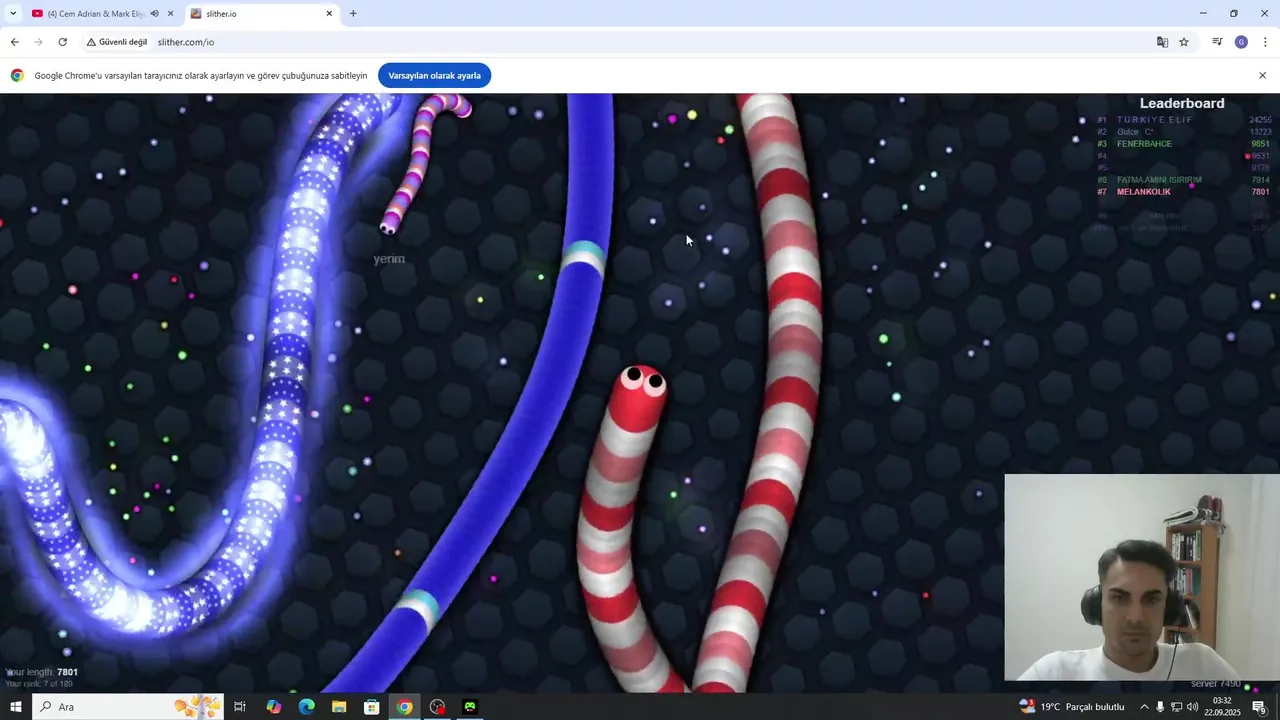Open the green game icon on taskbar
The width and height of the screenshot is (1280, 720).
tap(470, 707)
